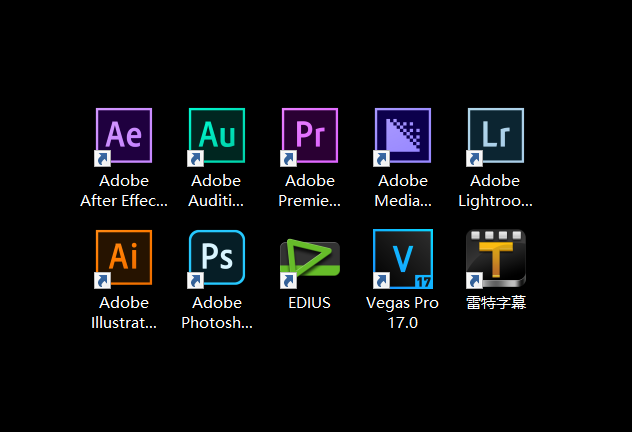Click the "Adobe Lightroo..." label text

coord(495,191)
